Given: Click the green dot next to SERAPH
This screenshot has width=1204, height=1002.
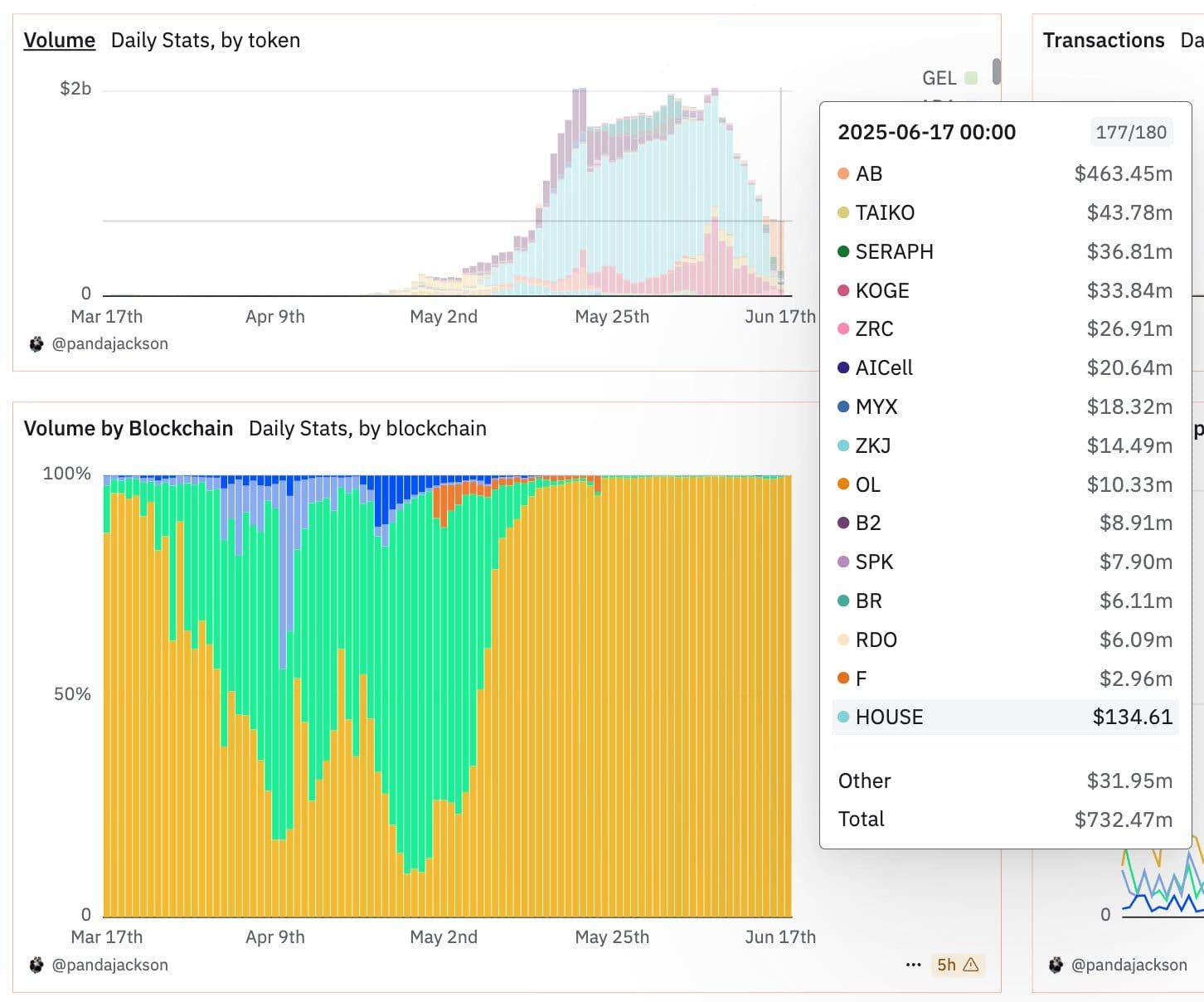Looking at the screenshot, I should [843, 251].
